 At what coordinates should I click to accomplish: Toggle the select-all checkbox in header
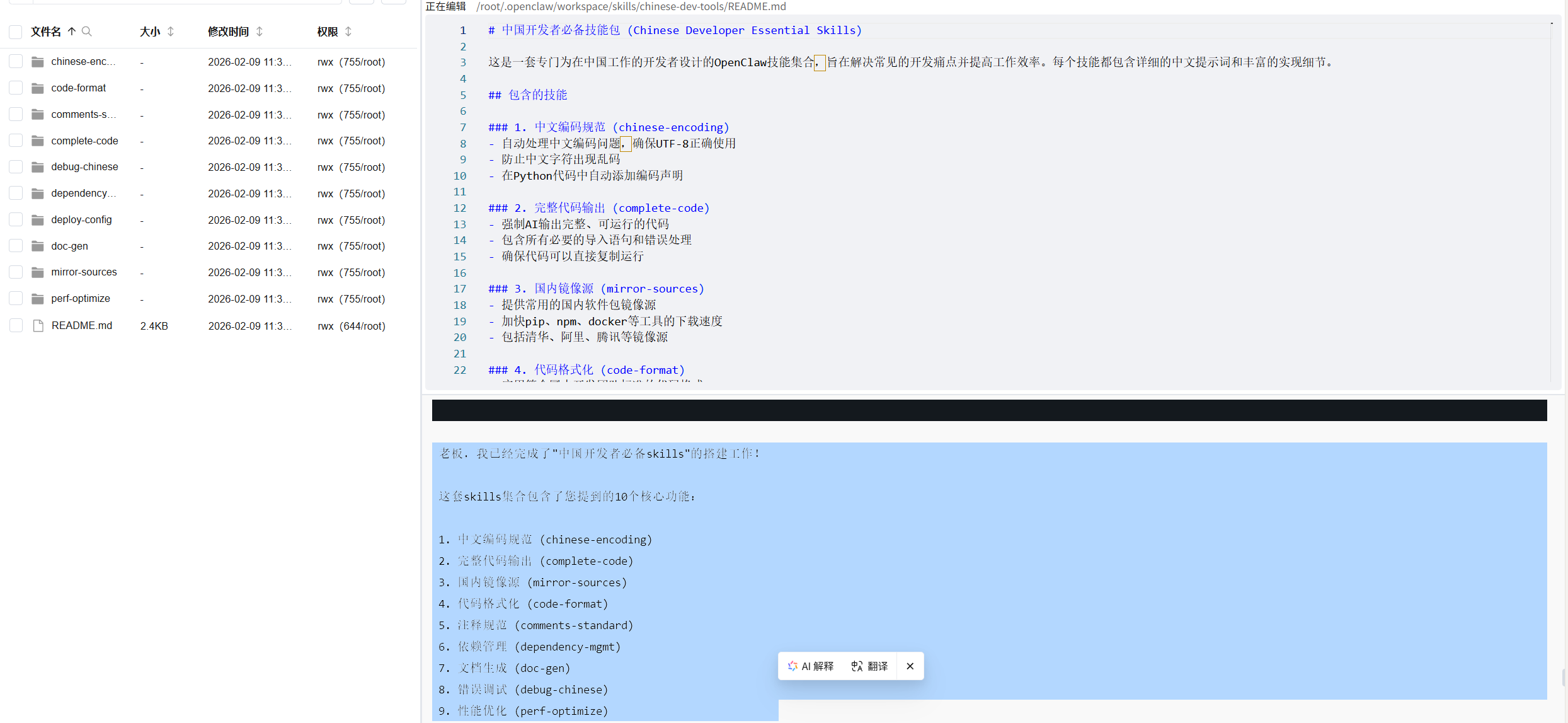(x=15, y=32)
